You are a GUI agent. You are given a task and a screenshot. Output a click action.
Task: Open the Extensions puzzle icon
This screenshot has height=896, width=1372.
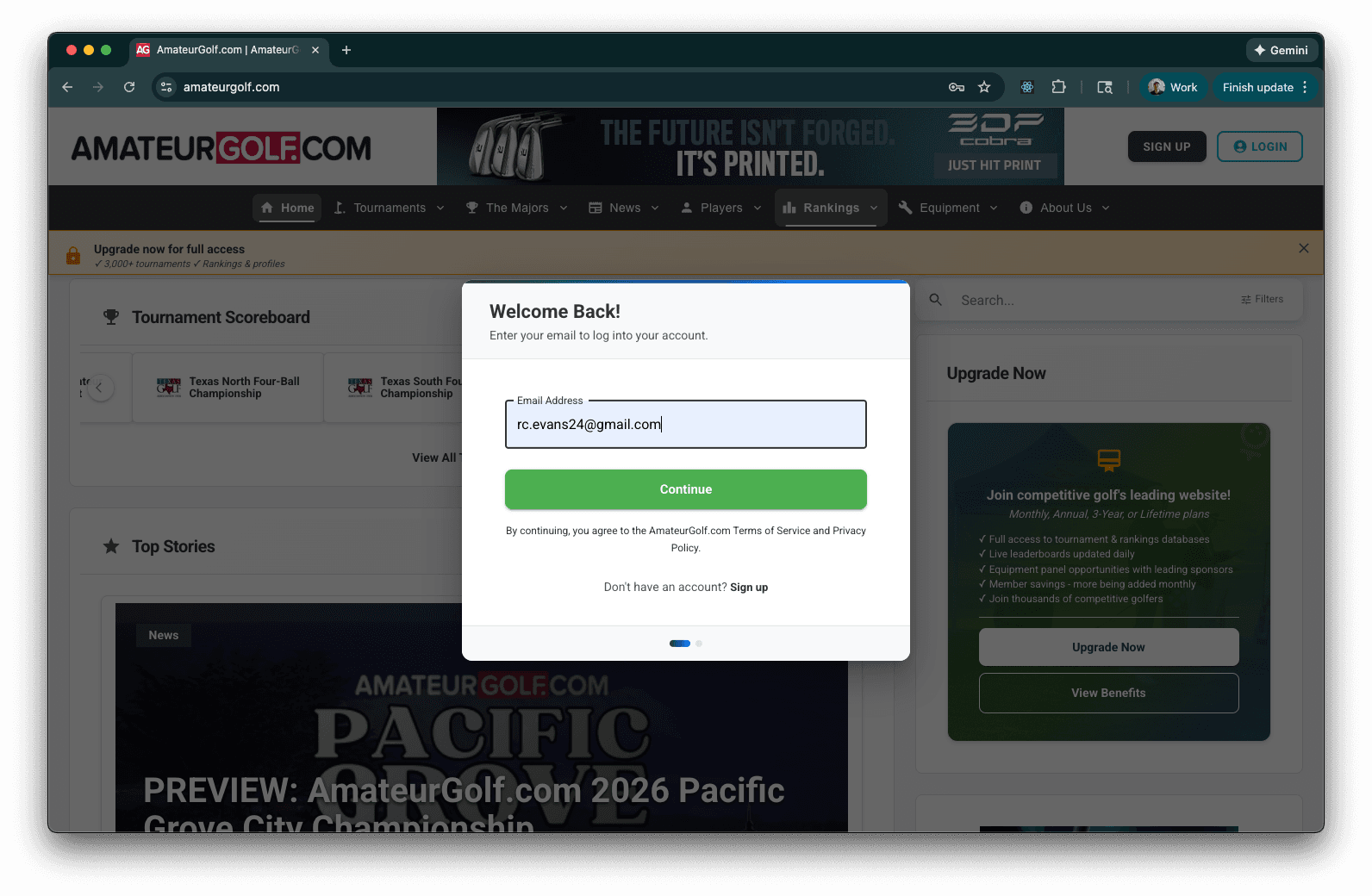[1058, 87]
